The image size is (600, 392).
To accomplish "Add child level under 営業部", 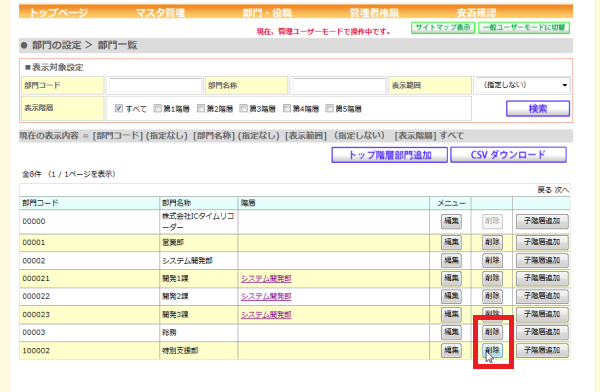I will pos(542,242).
